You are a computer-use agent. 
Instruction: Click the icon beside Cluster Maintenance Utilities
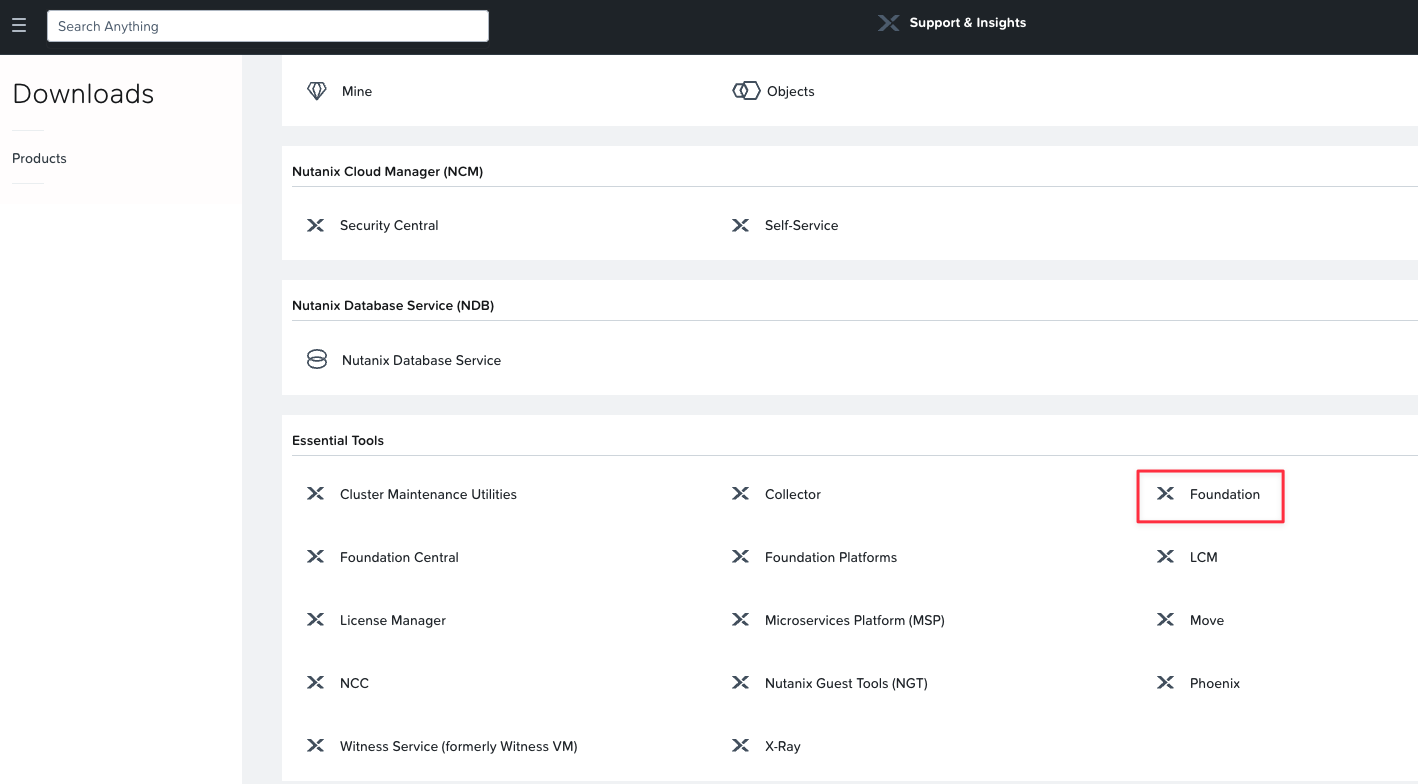[x=315, y=494]
